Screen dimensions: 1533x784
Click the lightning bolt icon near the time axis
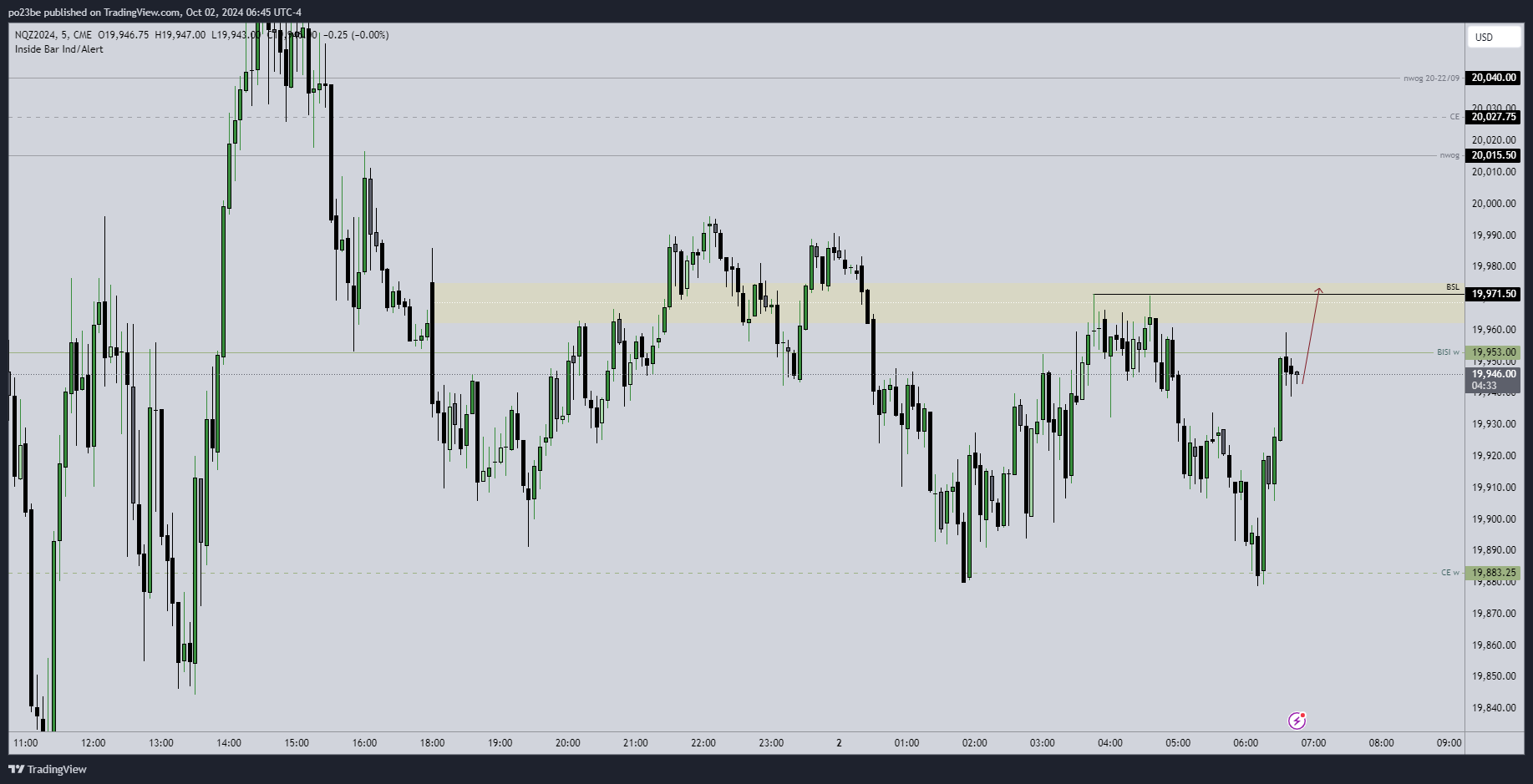1297,720
